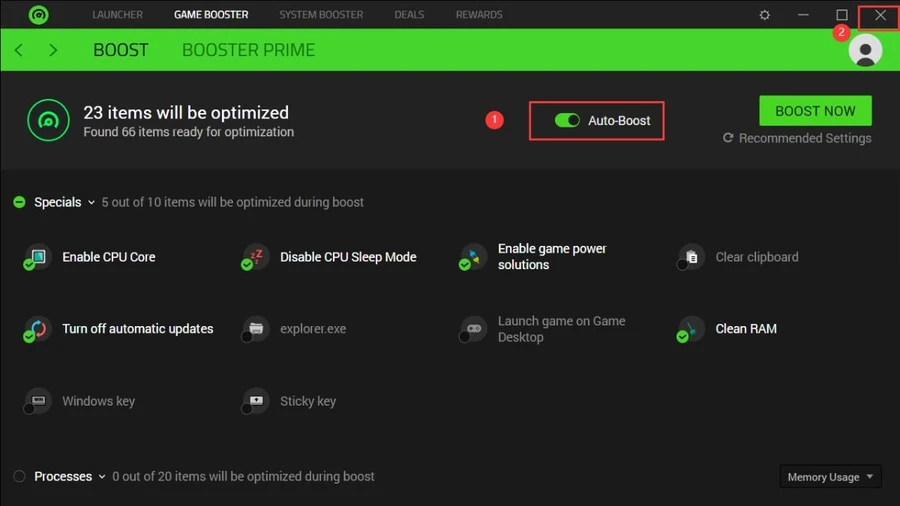Enable the Clear clipboard option
This screenshot has height=506, width=900.
pyautogui.click(x=690, y=257)
